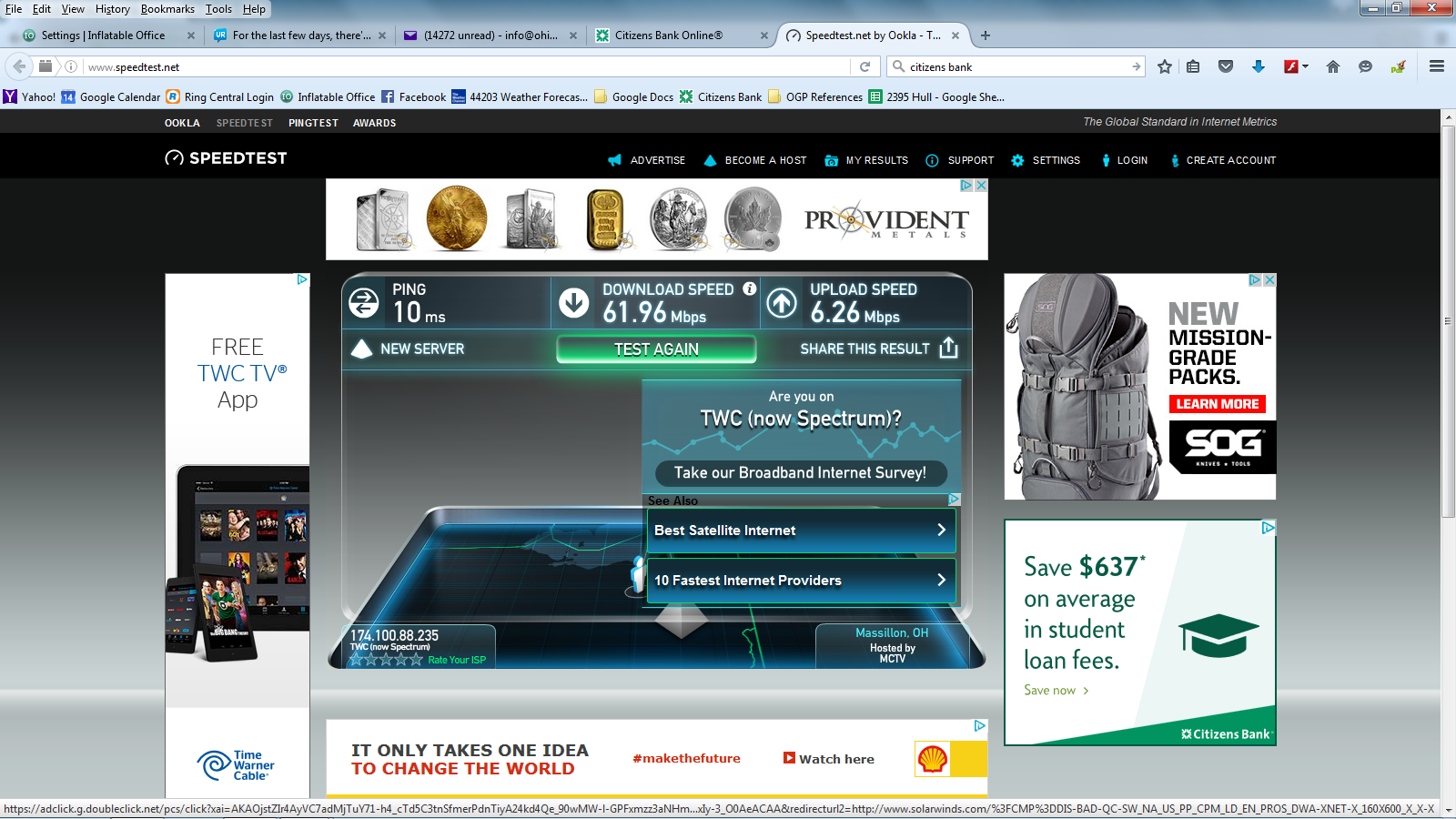Image resolution: width=1456 pixels, height=819 pixels.
Task: Click the Settings gear icon on Speedtest
Action: click(1017, 160)
